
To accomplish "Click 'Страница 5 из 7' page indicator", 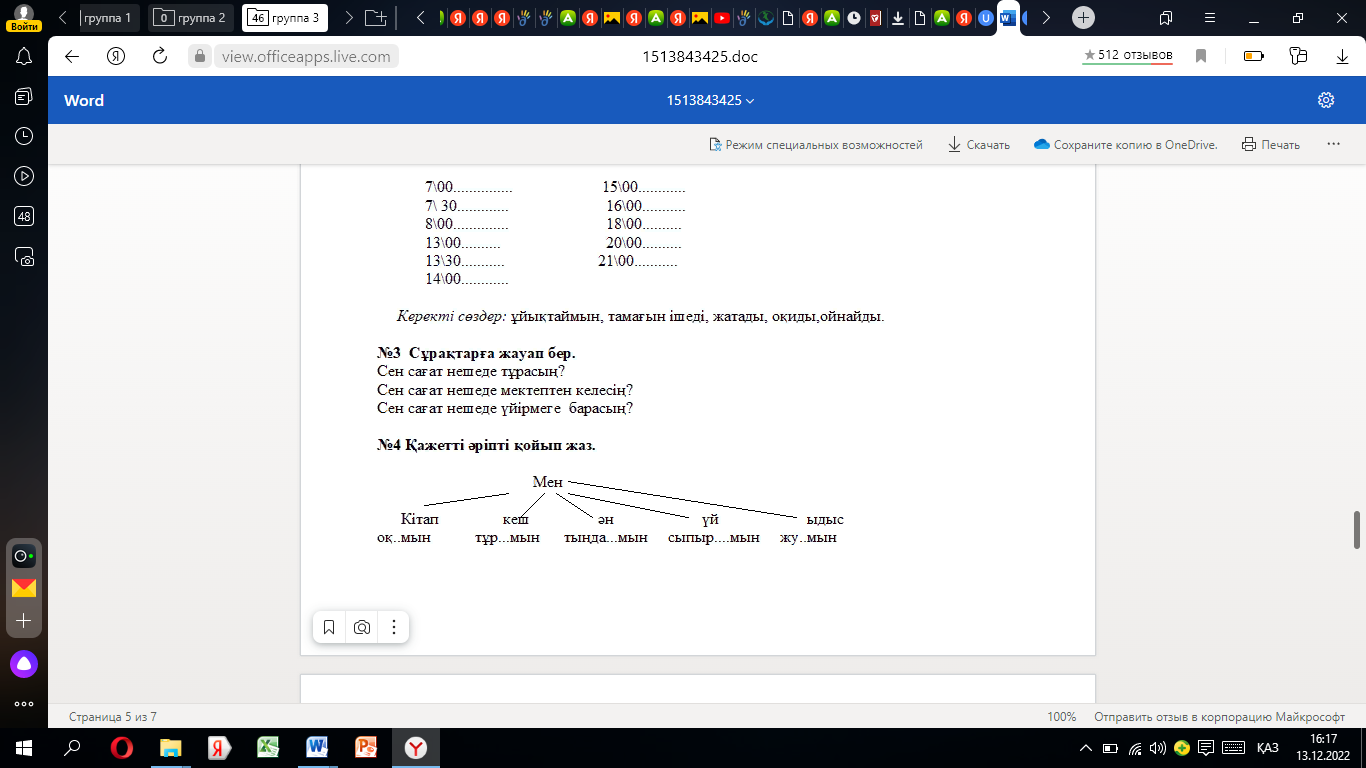I will pyautogui.click(x=113, y=717).
